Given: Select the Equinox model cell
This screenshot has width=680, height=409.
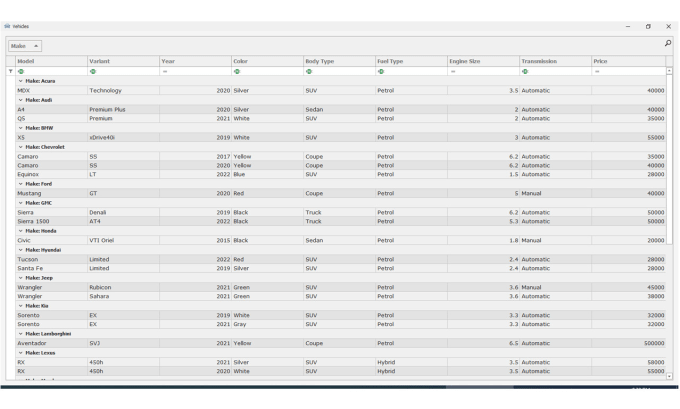Looking at the screenshot, I should pyautogui.click(x=51, y=174).
